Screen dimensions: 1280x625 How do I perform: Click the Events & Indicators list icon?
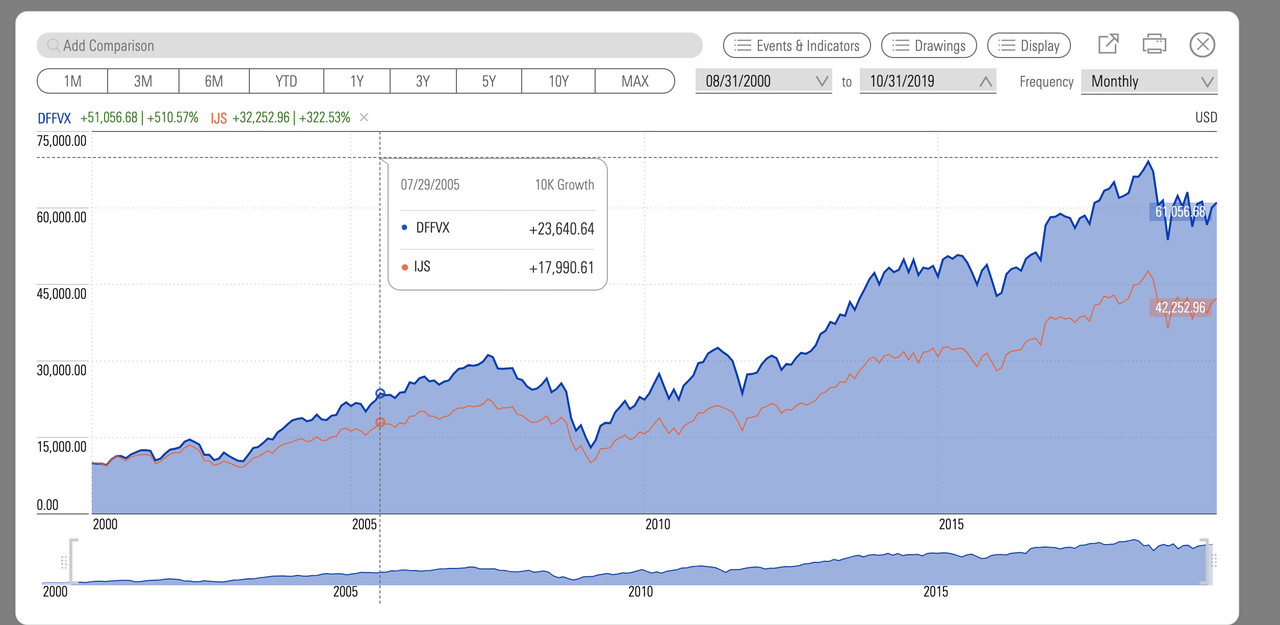[743, 45]
